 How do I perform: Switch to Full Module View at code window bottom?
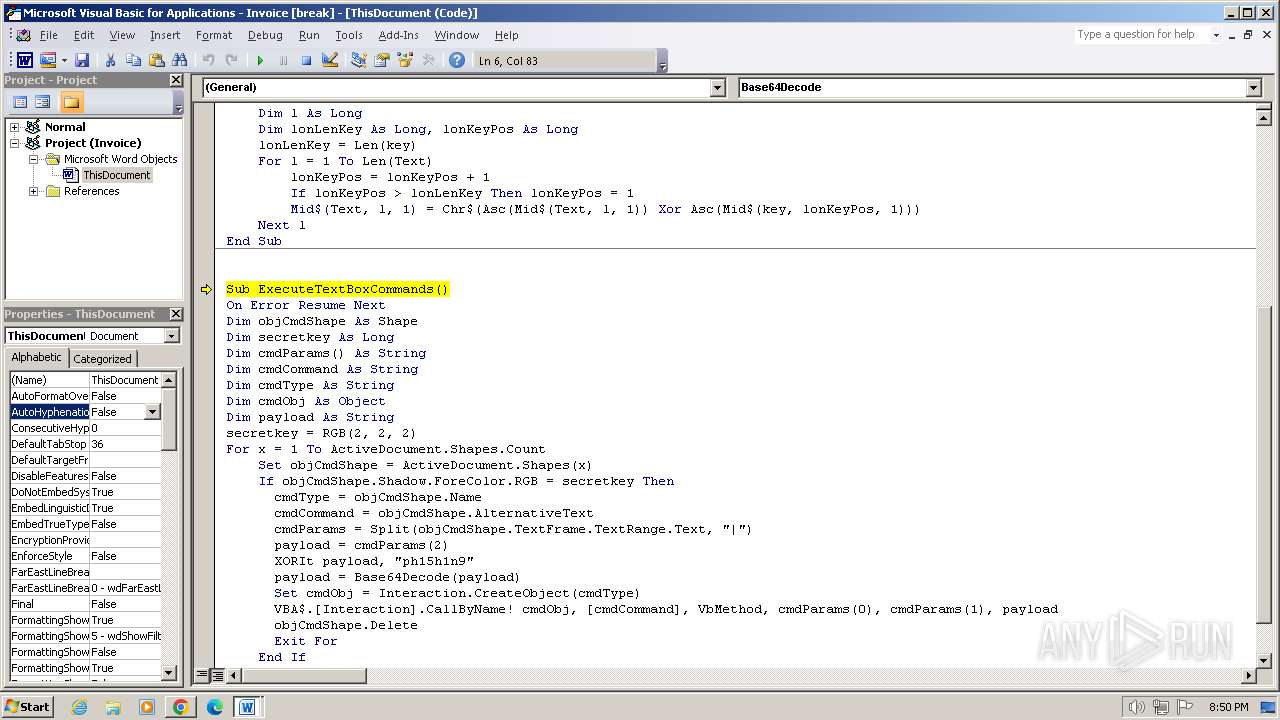coord(216,676)
